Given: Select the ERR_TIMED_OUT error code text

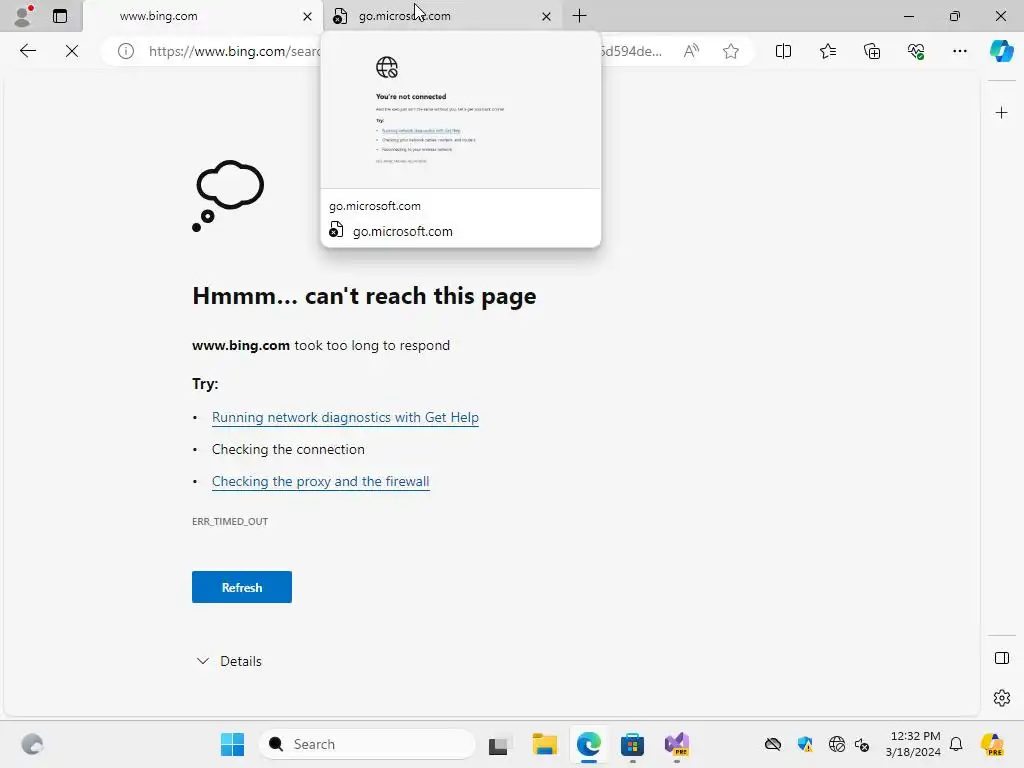Looking at the screenshot, I should click(230, 521).
